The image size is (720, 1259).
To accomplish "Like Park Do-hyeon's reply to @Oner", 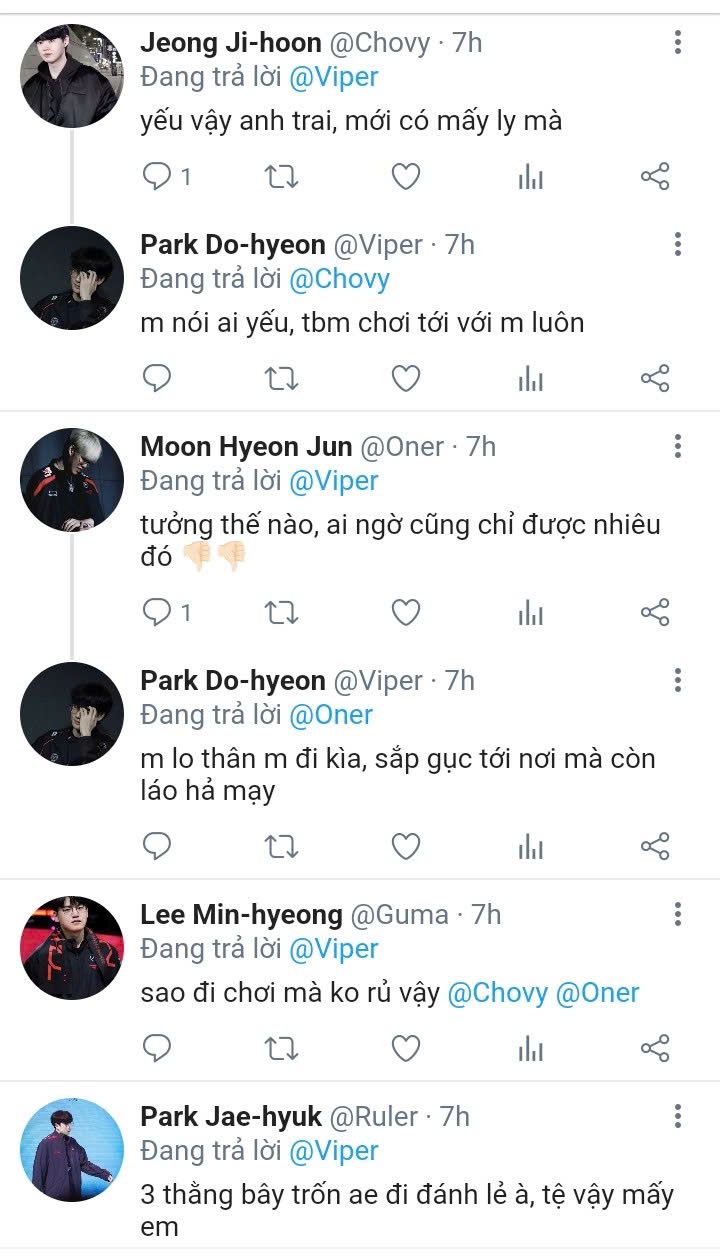I will pos(405,847).
